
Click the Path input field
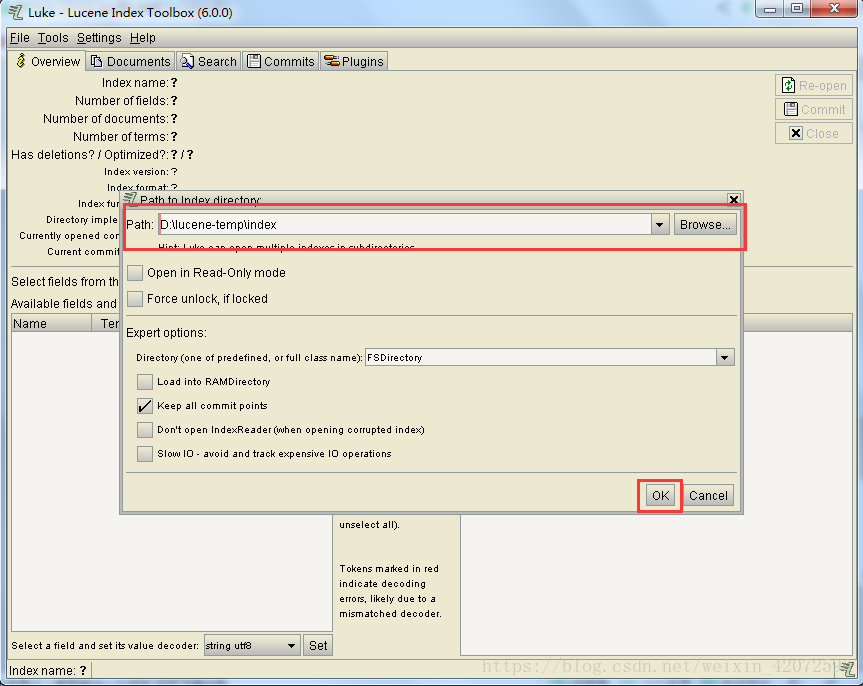(x=405, y=225)
